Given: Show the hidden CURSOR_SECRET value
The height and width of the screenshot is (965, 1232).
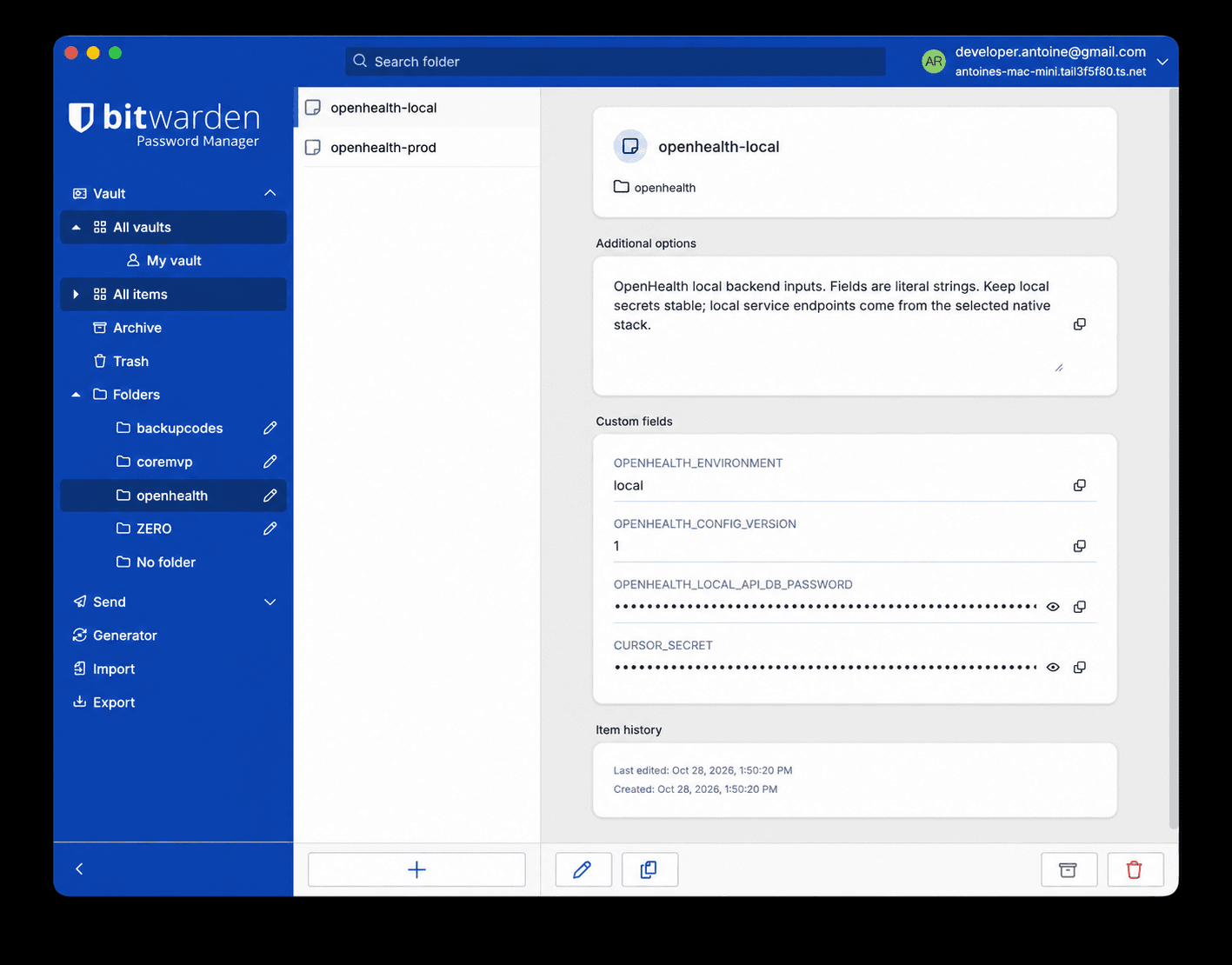Looking at the screenshot, I should click(1053, 668).
